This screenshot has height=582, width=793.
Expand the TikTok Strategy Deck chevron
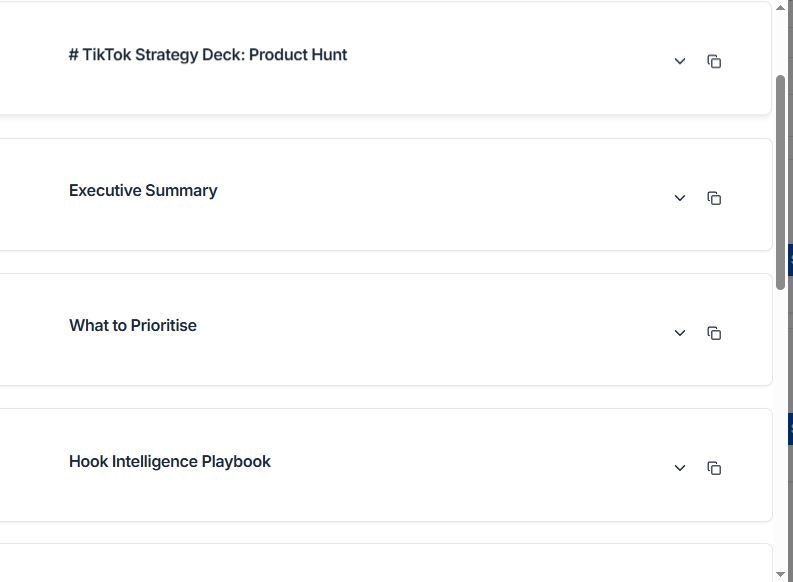680,62
